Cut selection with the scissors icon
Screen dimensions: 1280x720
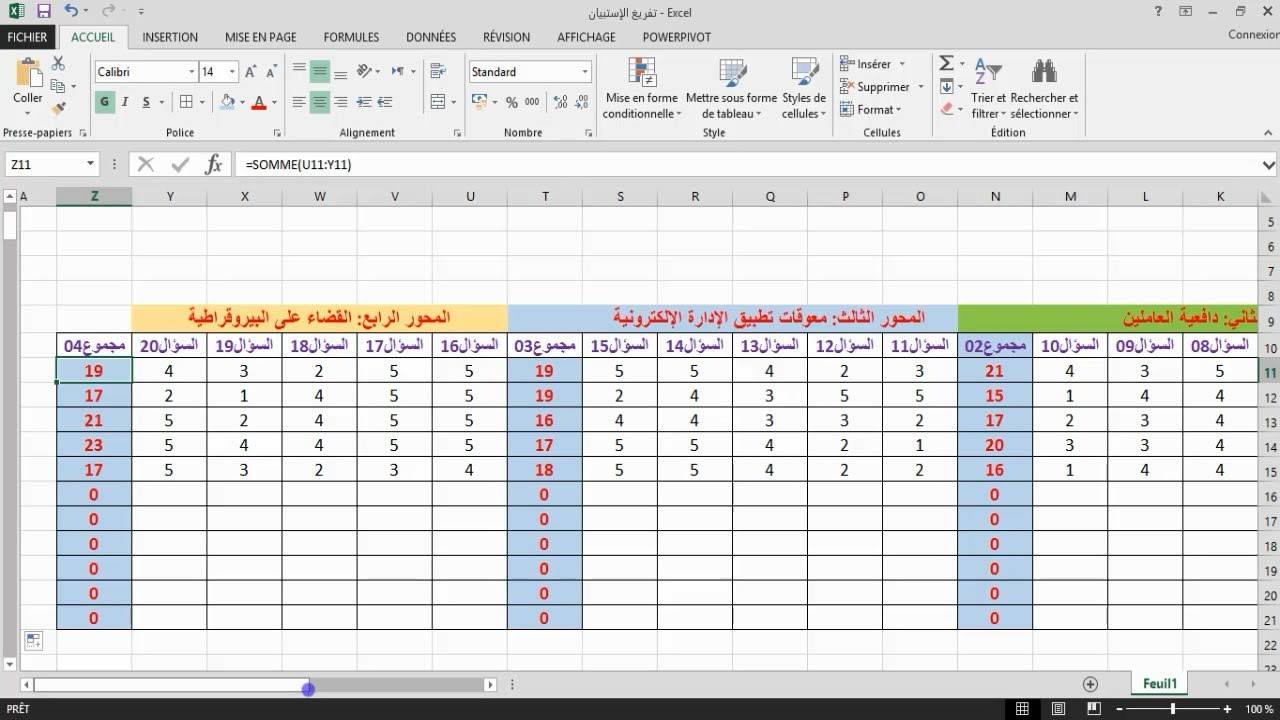pos(58,63)
